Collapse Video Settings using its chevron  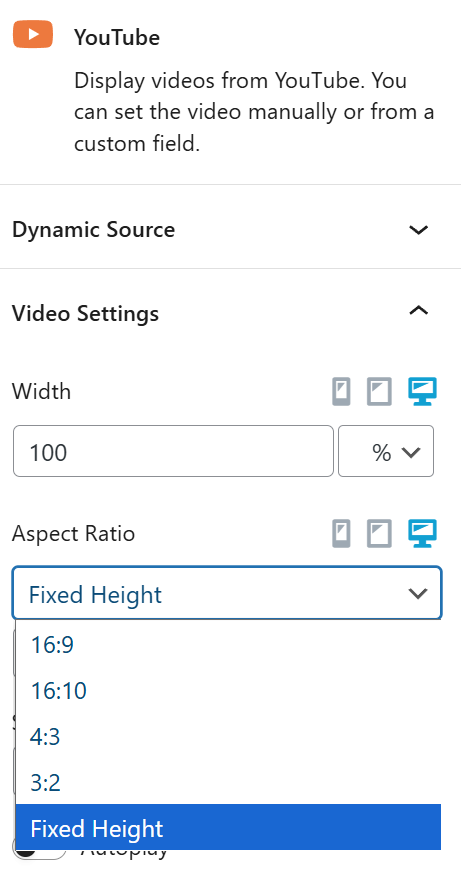point(419,310)
